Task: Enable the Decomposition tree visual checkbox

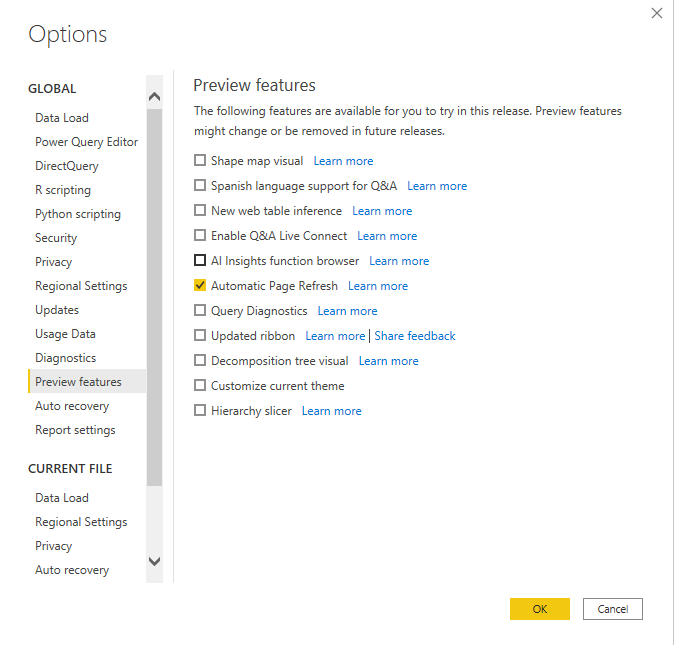Action: [200, 360]
